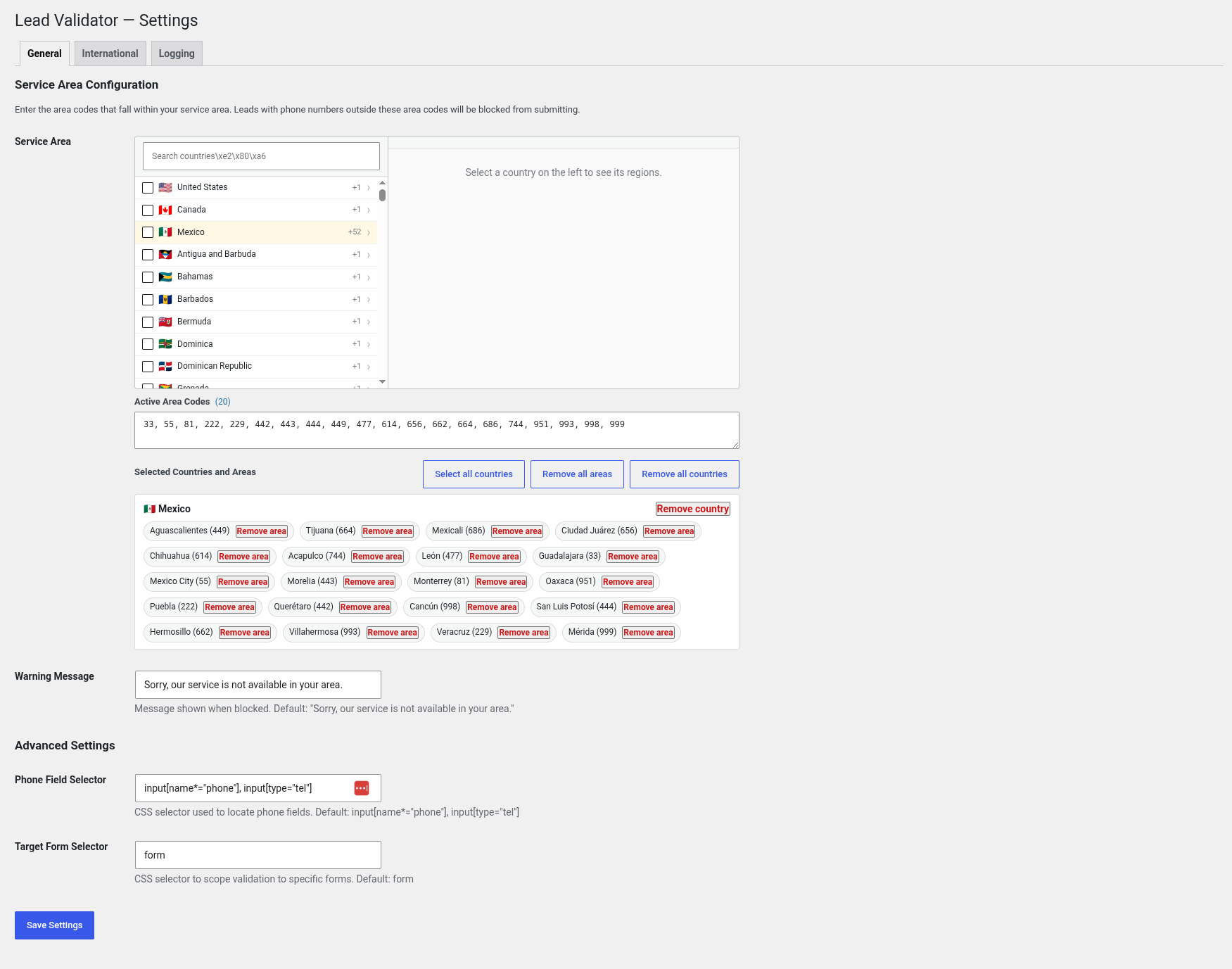This screenshot has width=1232, height=969.
Task: Expand Antigua and Barbuda chevron
Action: pyautogui.click(x=369, y=255)
